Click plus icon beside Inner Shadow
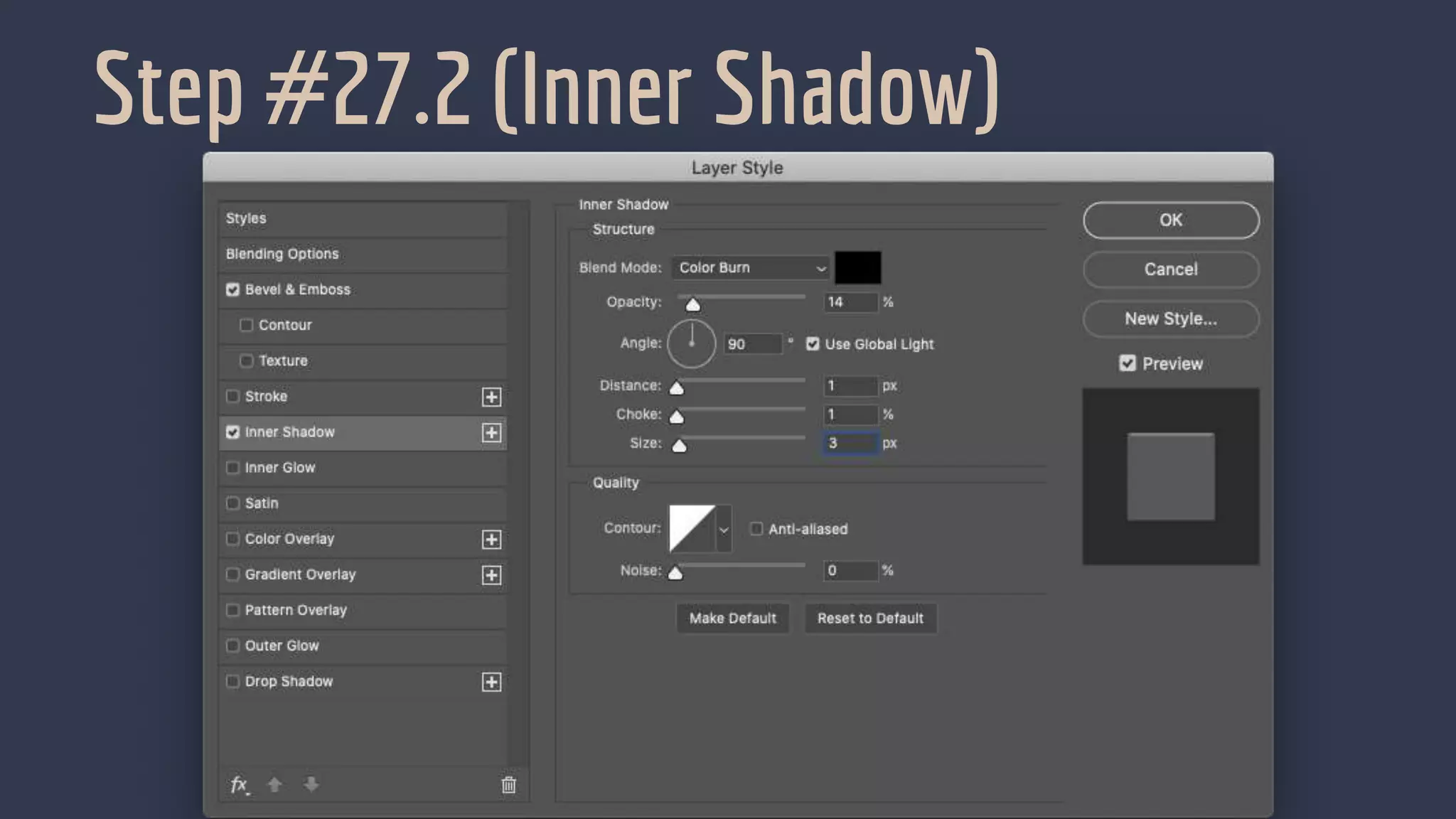Screen dimensions: 1456x819 (491, 432)
